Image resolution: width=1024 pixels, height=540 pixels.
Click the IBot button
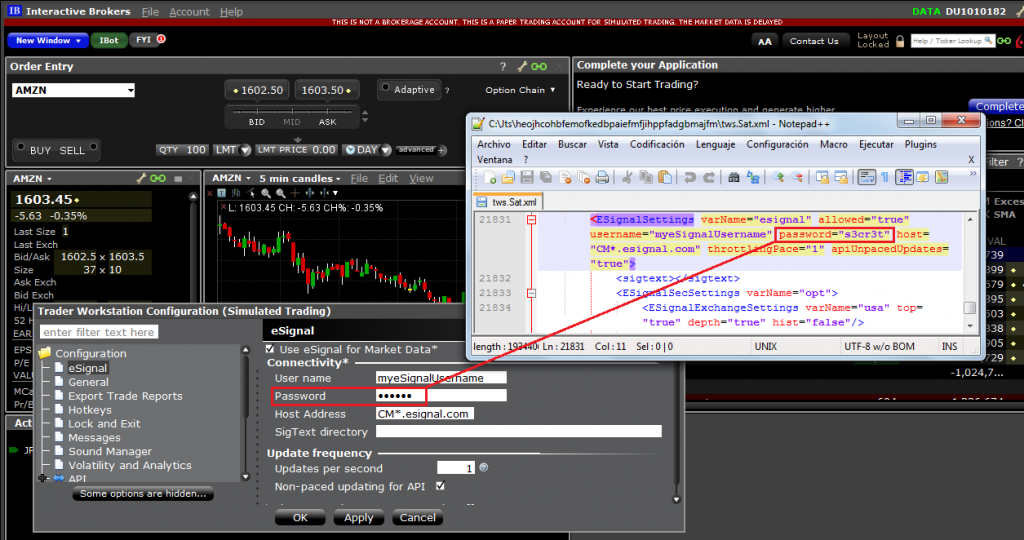coord(108,40)
